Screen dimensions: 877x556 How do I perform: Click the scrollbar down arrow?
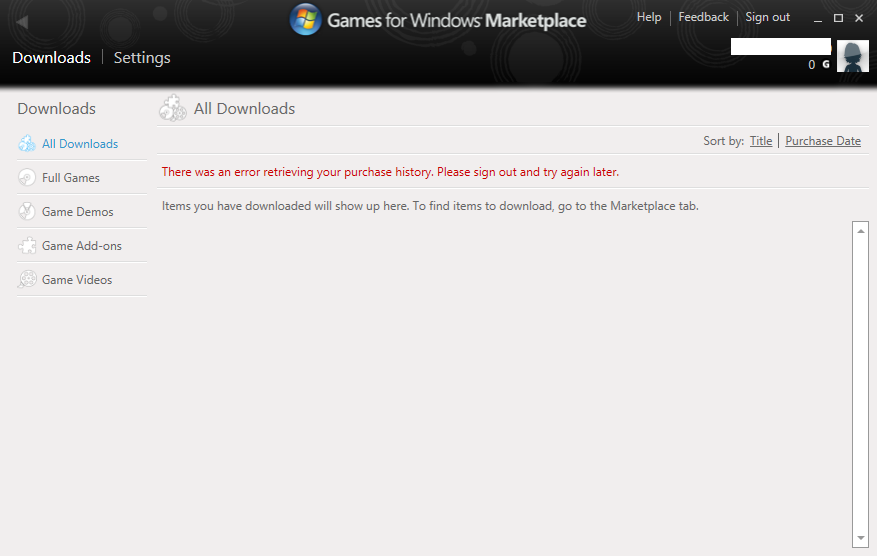tap(861, 539)
